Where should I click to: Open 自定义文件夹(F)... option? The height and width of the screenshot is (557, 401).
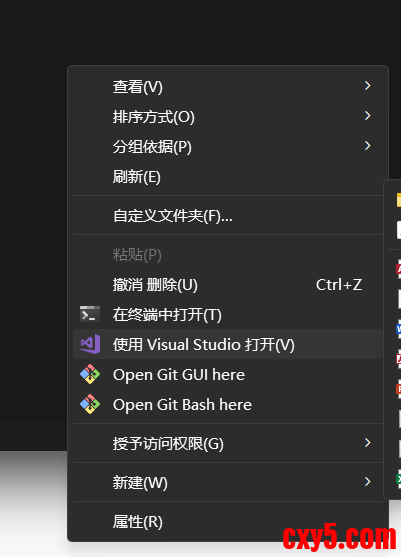coord(227,215)
